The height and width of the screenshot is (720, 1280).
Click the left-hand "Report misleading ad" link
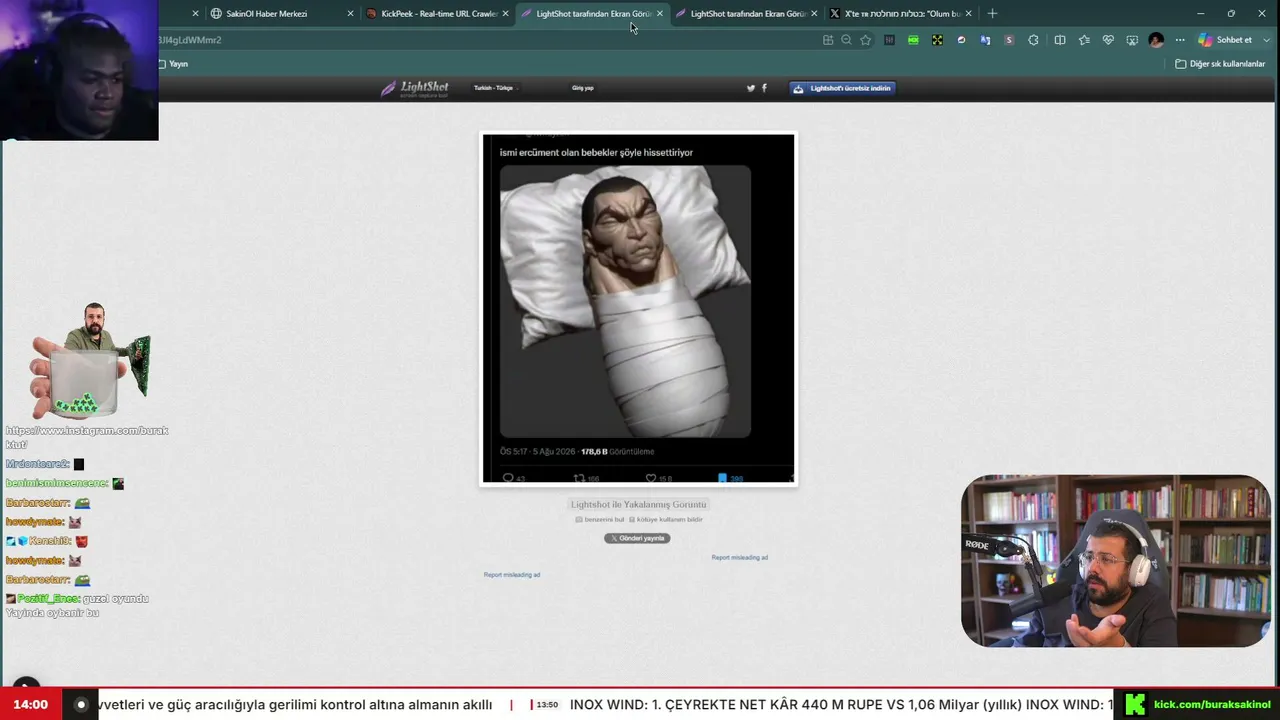point(512,575)
